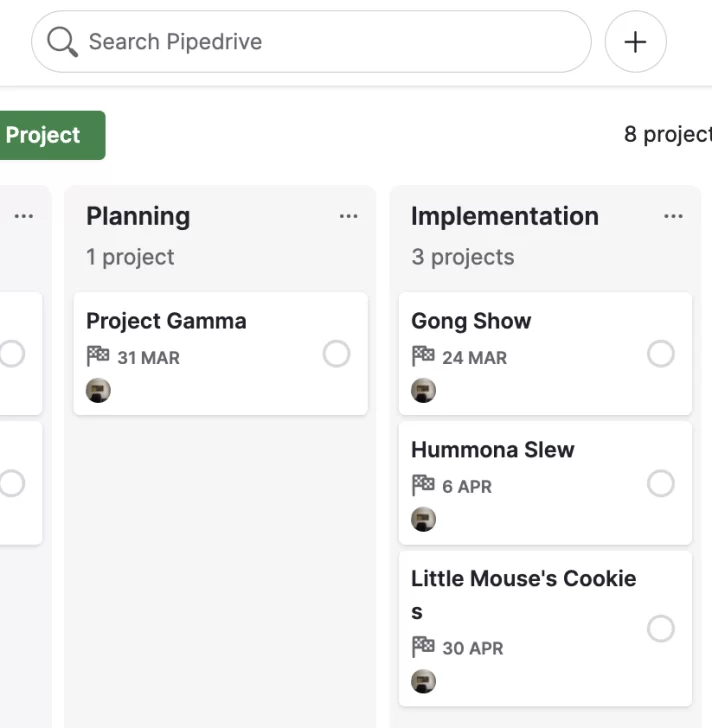Image resolution: width=712 pixels, height=728 pixels.
Task: Click the flag icon on Hummona Slew
Action: 423,486
